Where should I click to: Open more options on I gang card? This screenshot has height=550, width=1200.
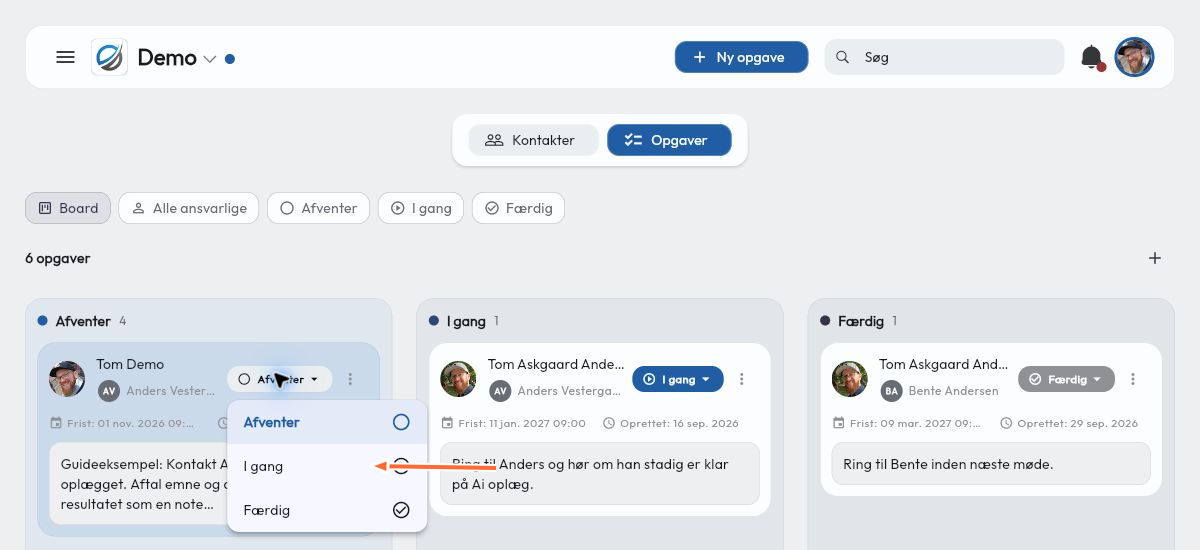[741, 379]
